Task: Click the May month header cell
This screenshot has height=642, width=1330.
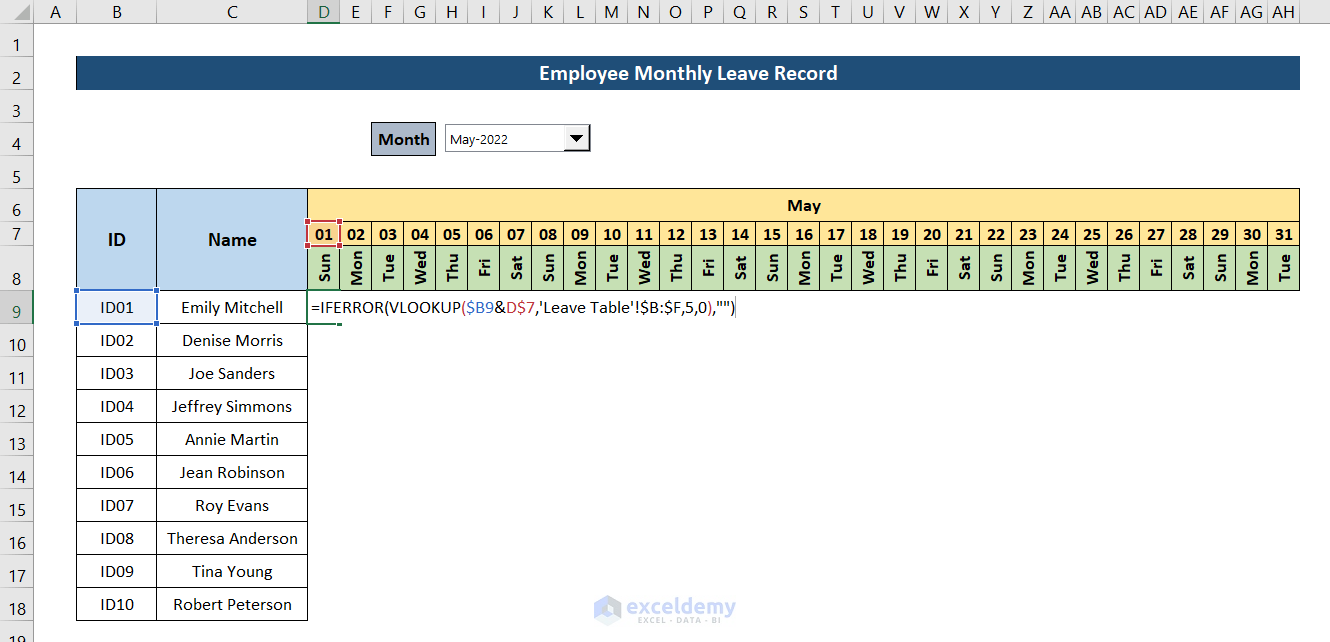Action: coord(804,205)
